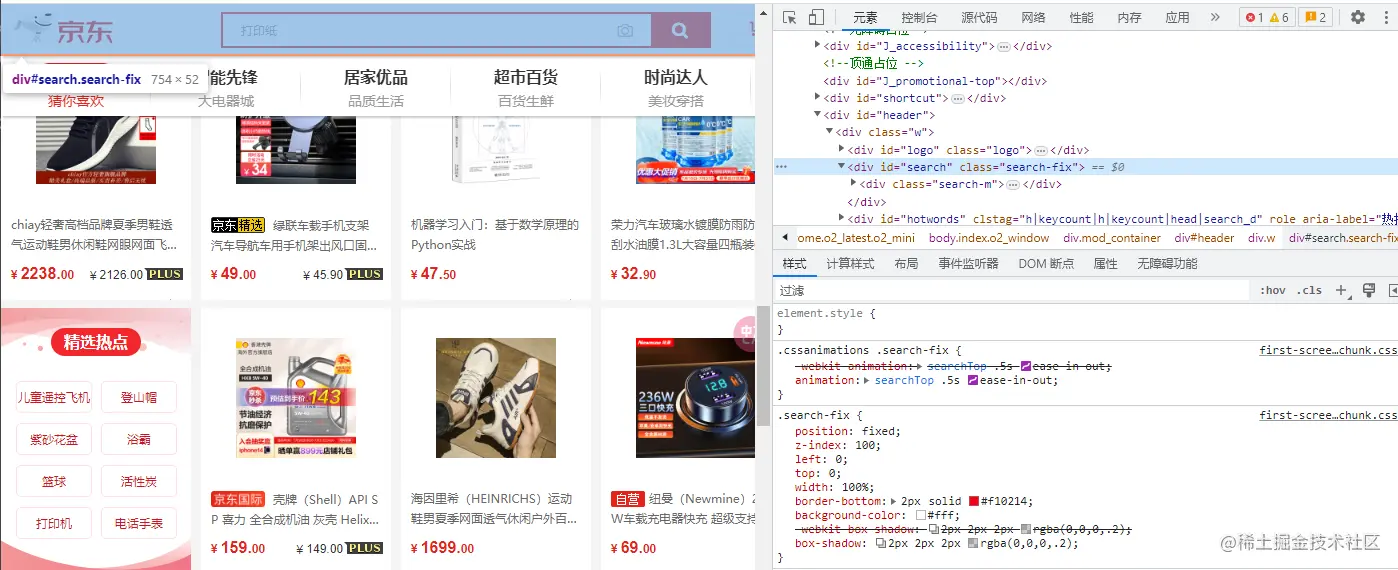The width and height of the screenshot is (1398, 570).
Task: Open color picker for #f10214 swatch
Action: point(974,501)
